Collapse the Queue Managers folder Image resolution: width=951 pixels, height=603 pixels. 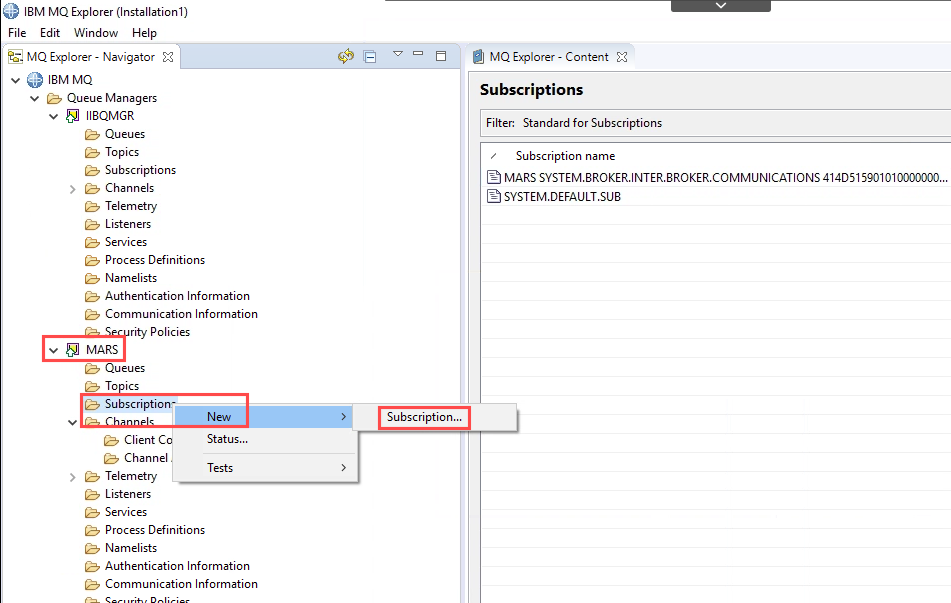point(35,98)
